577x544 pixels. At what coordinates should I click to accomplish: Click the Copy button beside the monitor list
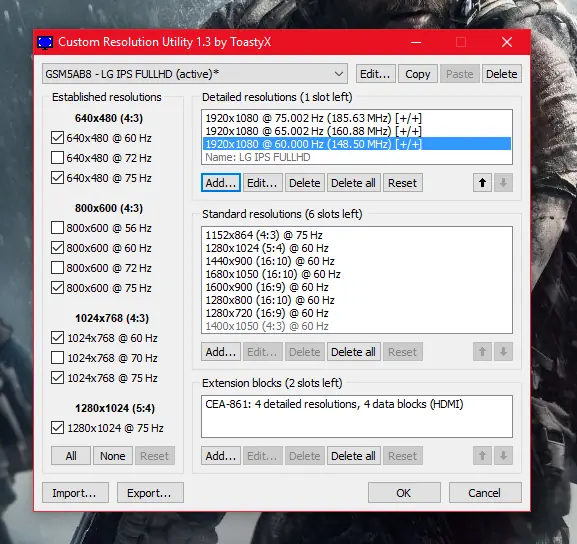pos(418,74)
